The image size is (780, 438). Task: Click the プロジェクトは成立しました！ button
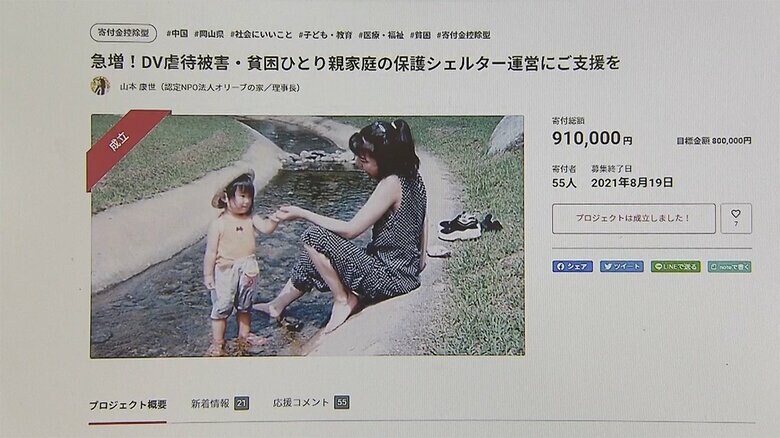633,218
